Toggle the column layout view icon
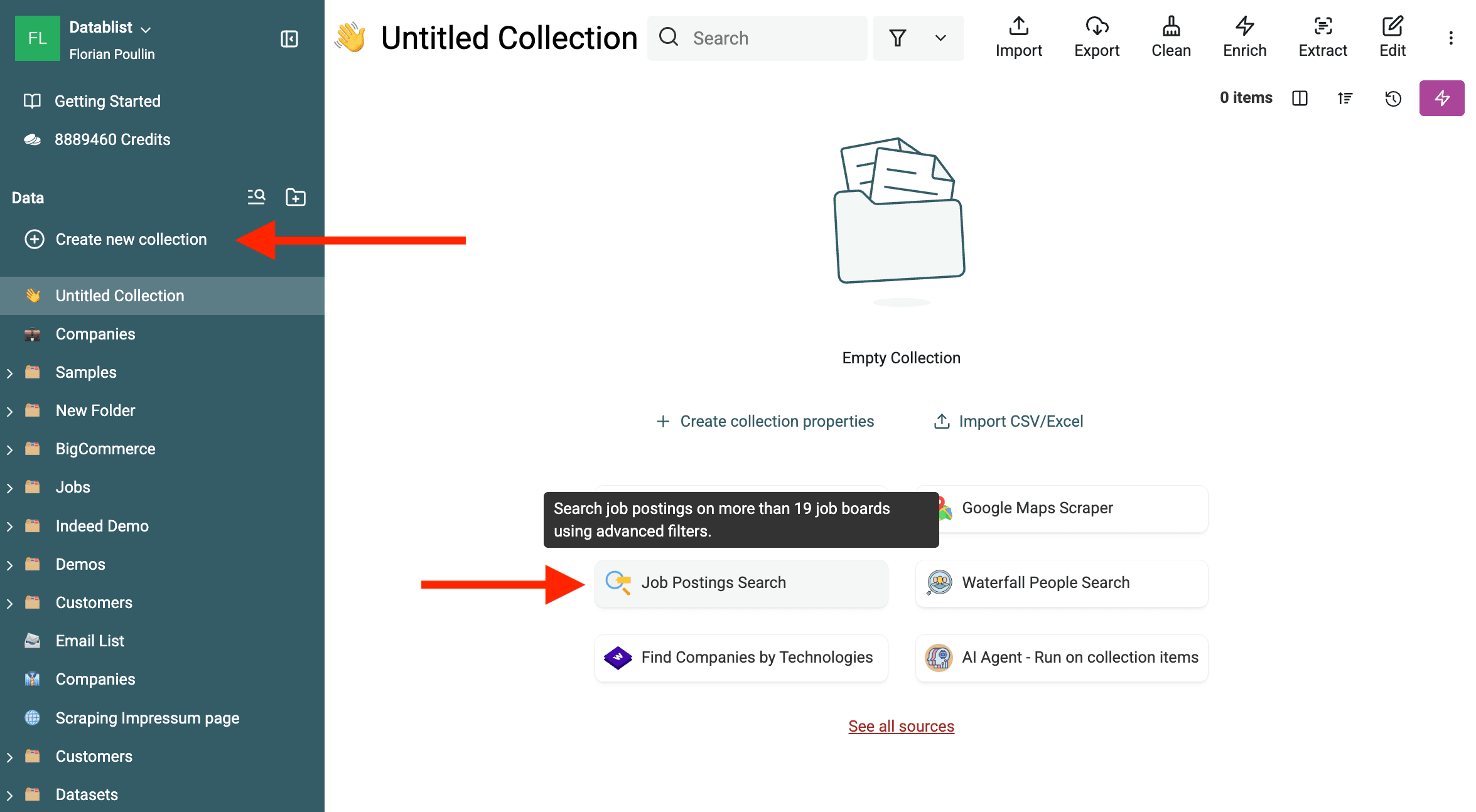 click(1300, 99)
